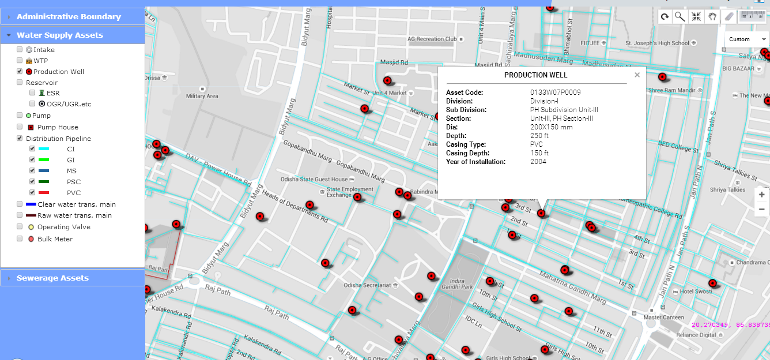Click the bright green GI swatch

[43, 160]
